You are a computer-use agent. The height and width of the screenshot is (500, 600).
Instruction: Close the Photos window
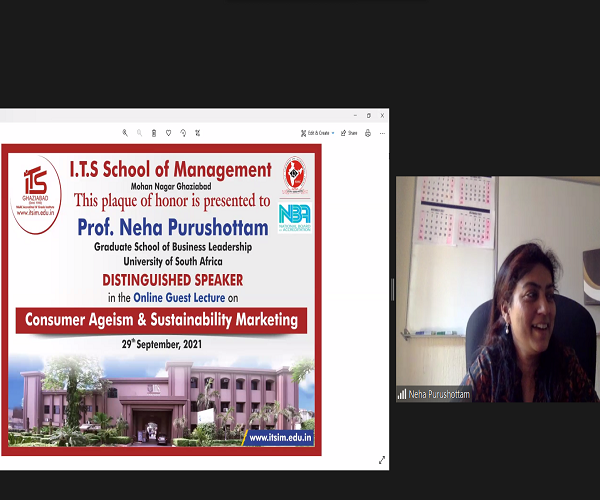point(382,115)
